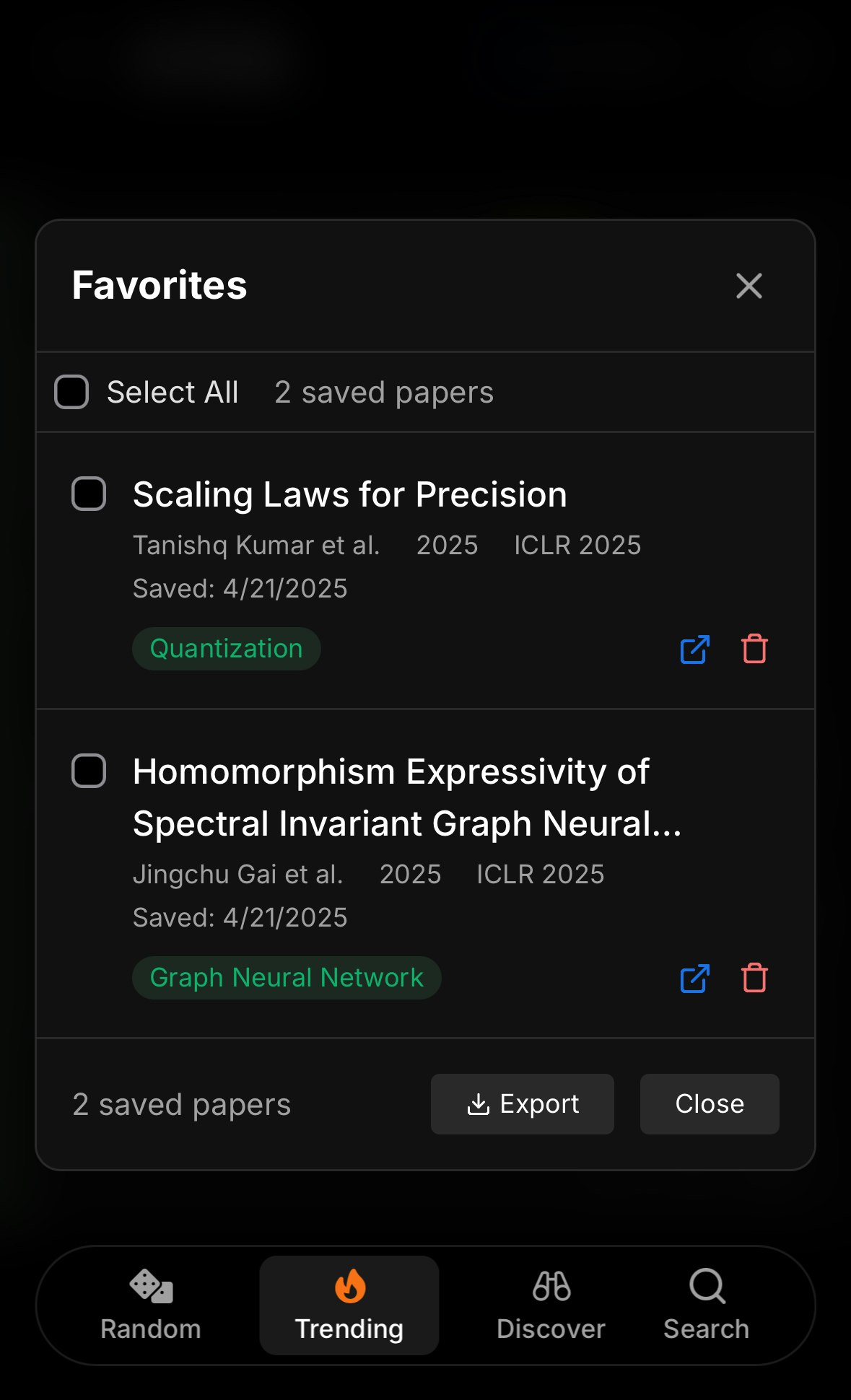Switch to the Discover tab label
The width and height of the screenshot is (851, 1400).
tap(551, 1329)
